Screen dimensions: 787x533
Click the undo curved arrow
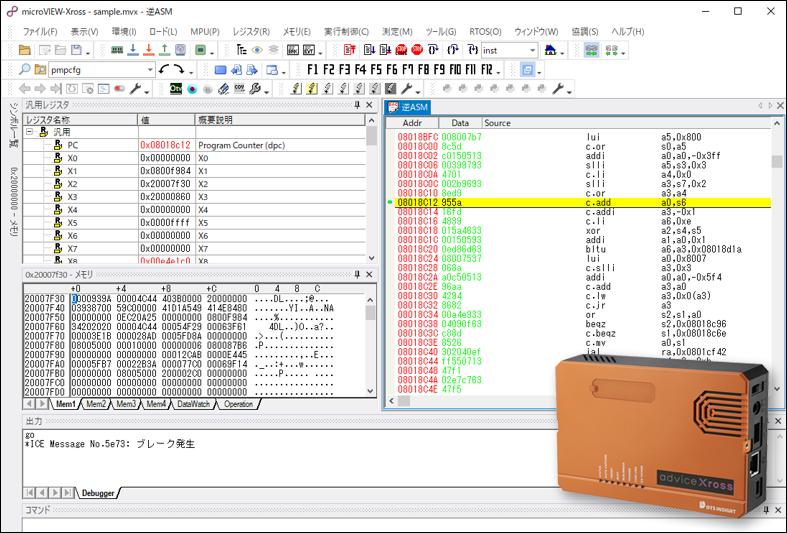click(164, 70)
